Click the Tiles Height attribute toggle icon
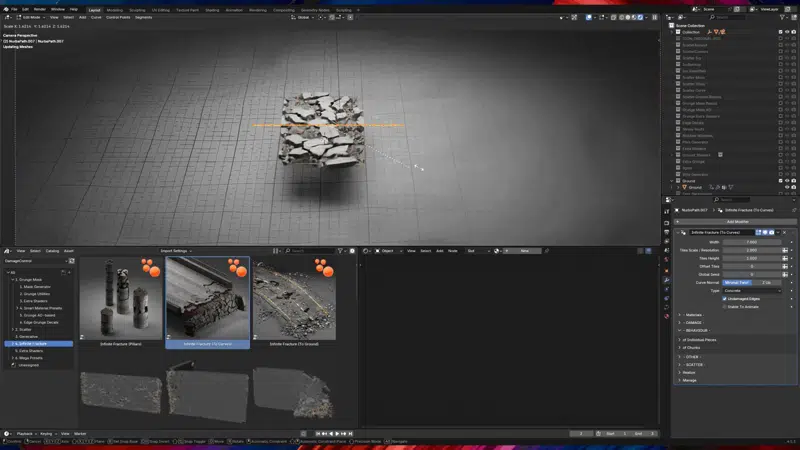The height and width of the screenshot is (450, 800). tap(785, 258)
